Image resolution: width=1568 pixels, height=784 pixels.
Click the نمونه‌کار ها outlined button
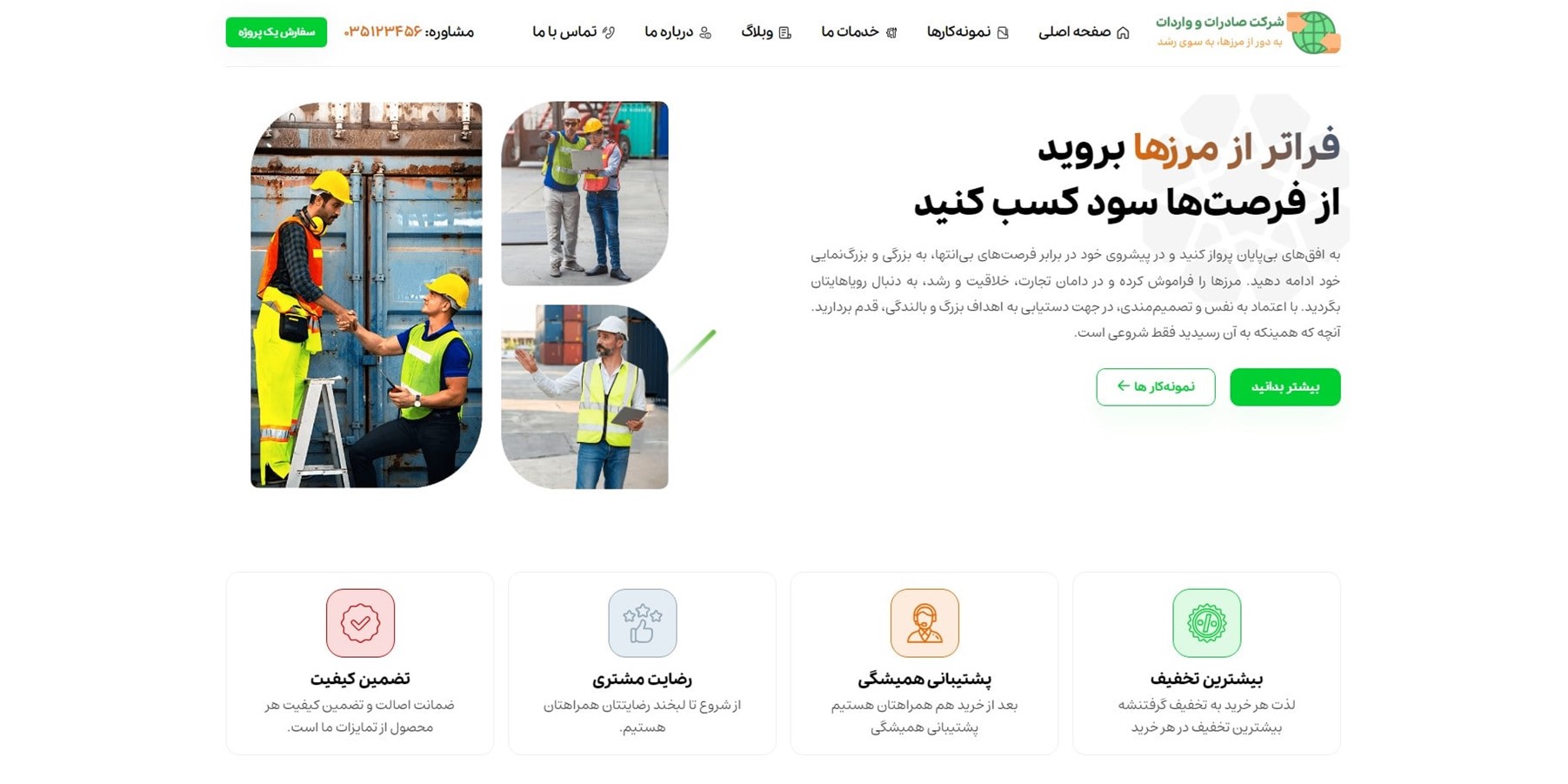1156,387
